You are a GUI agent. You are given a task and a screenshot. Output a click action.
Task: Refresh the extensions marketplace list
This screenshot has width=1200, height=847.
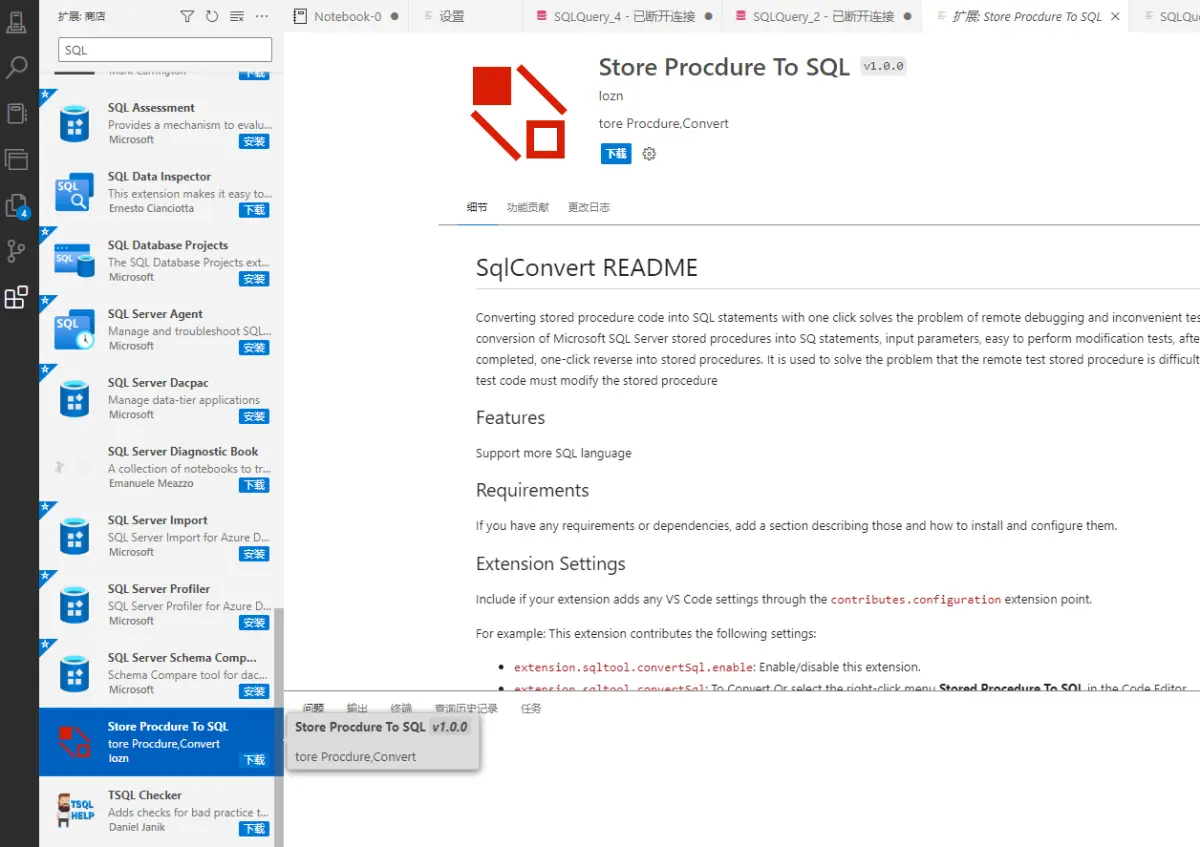pyautogui.click(x=212, y=16)
